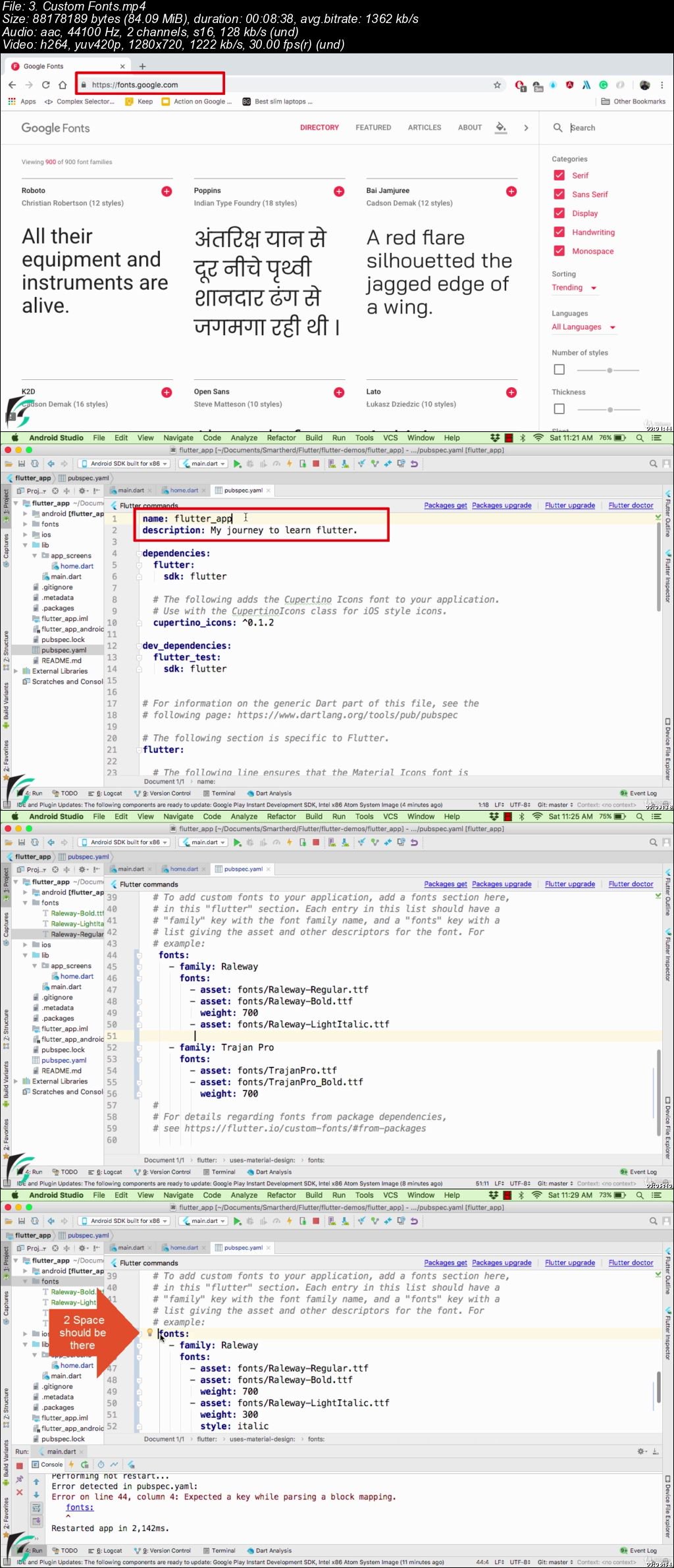Image resolution: width=674 pixels, height=1568 pixels.
Task: Click Flutter doctor in 11:21 AM editor
Action: pyautogui.click(x=631, y=506)
